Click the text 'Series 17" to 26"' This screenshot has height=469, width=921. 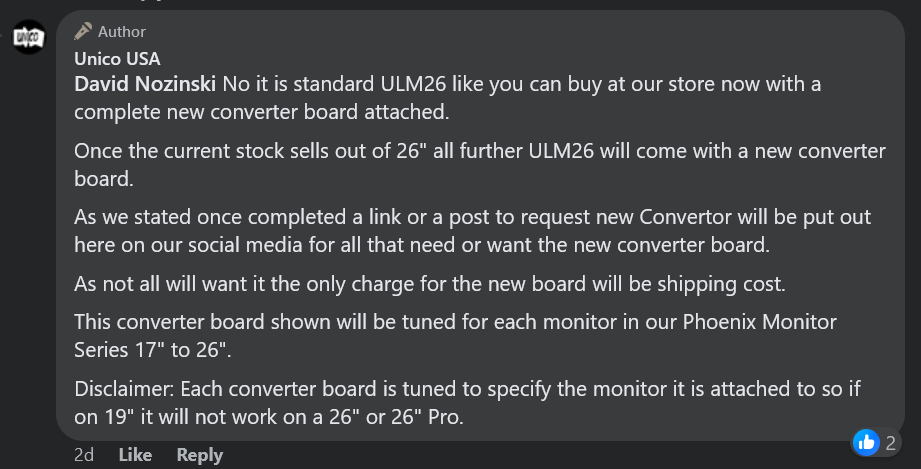pos(150,350)
